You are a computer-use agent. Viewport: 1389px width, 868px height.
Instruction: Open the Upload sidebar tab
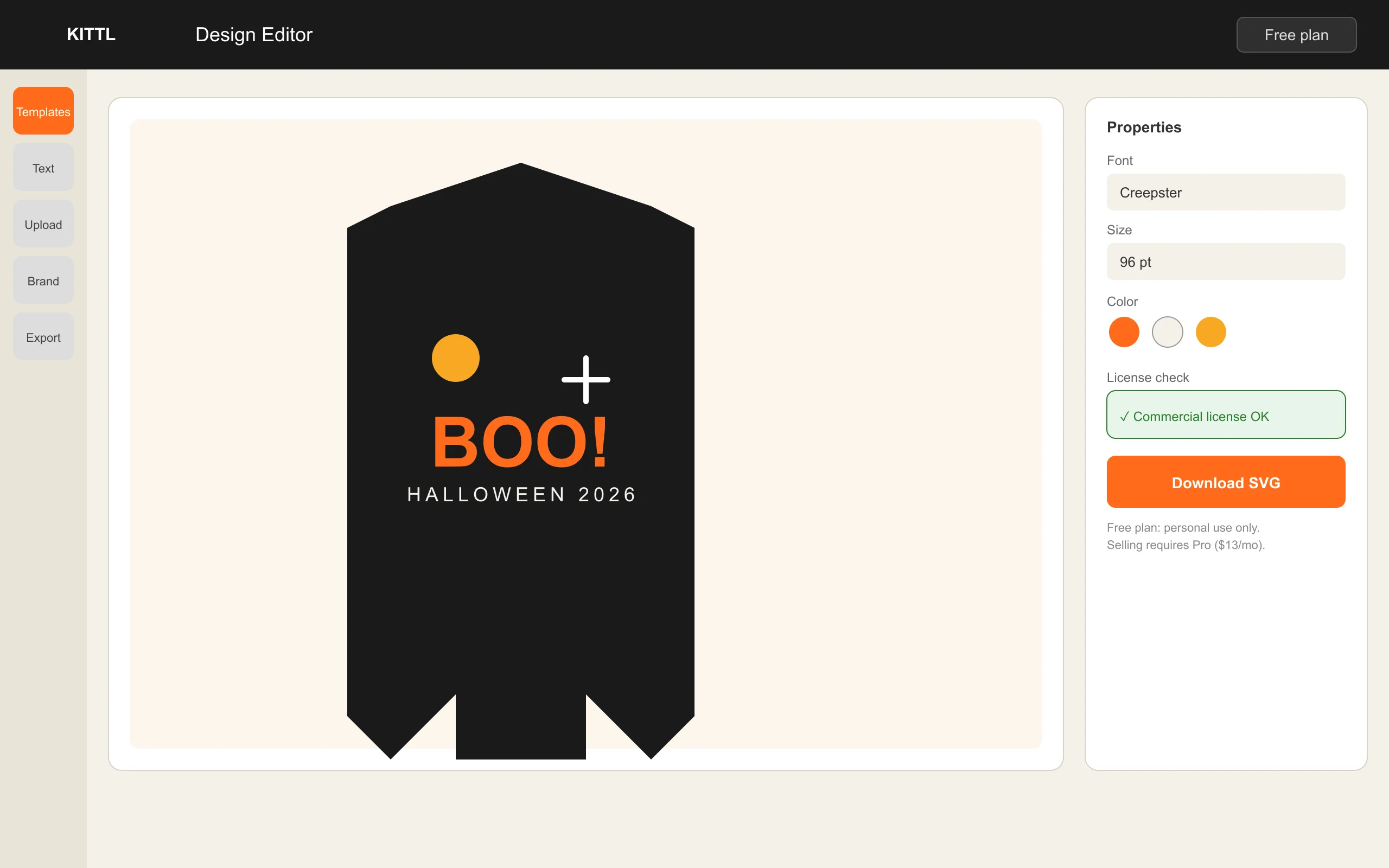[43, 224]
